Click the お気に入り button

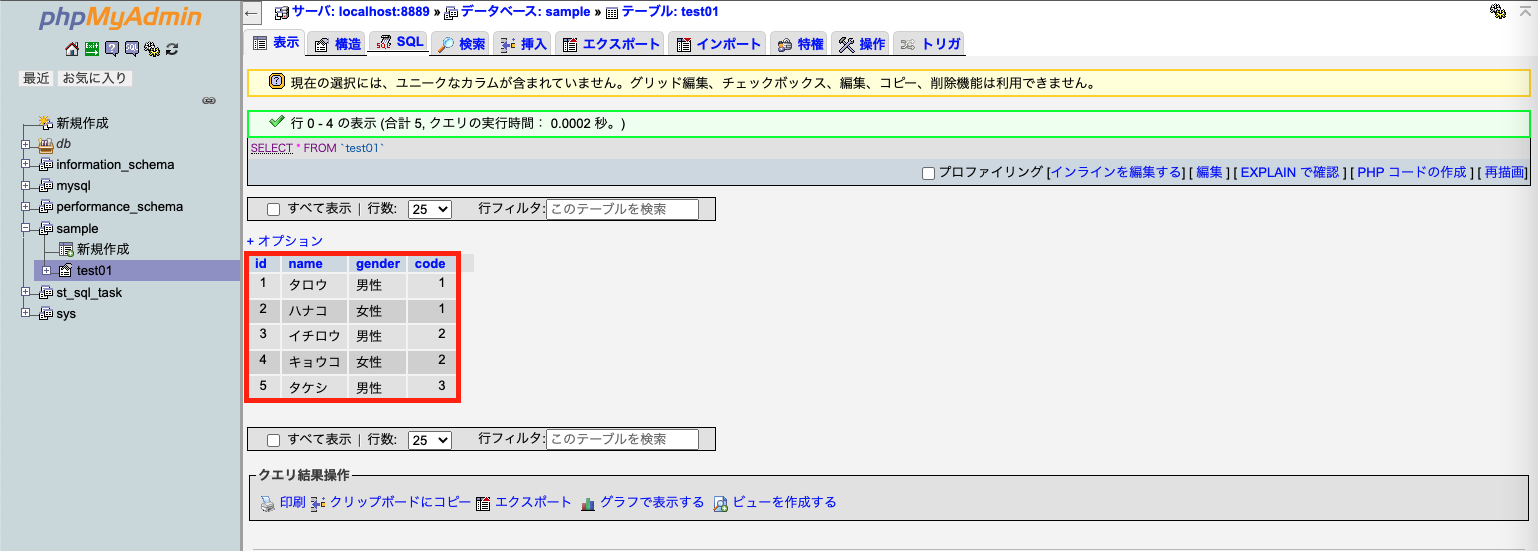pos(96,78)
